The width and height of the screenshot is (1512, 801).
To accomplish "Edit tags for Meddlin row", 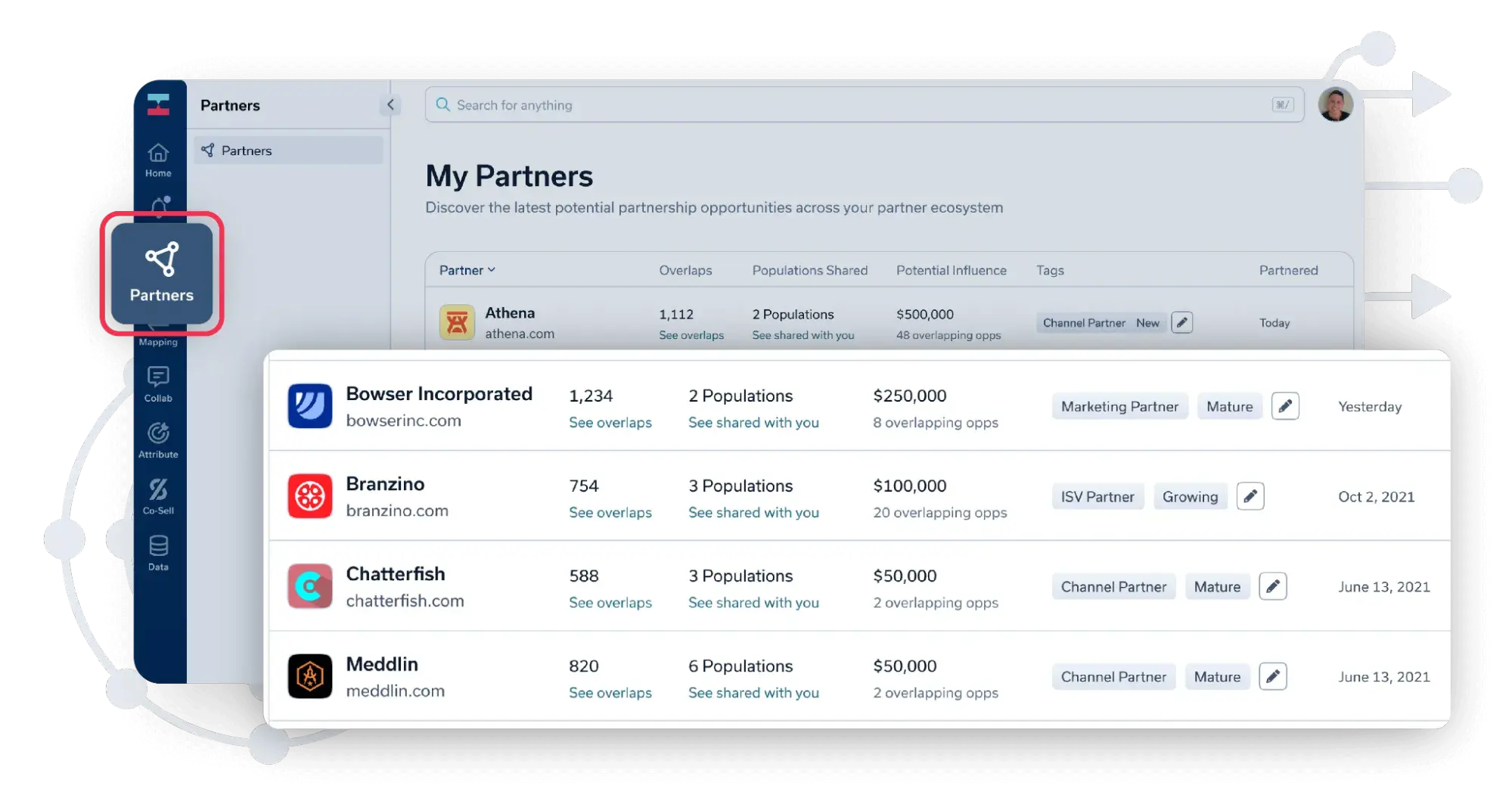I will click(1272, 676).
